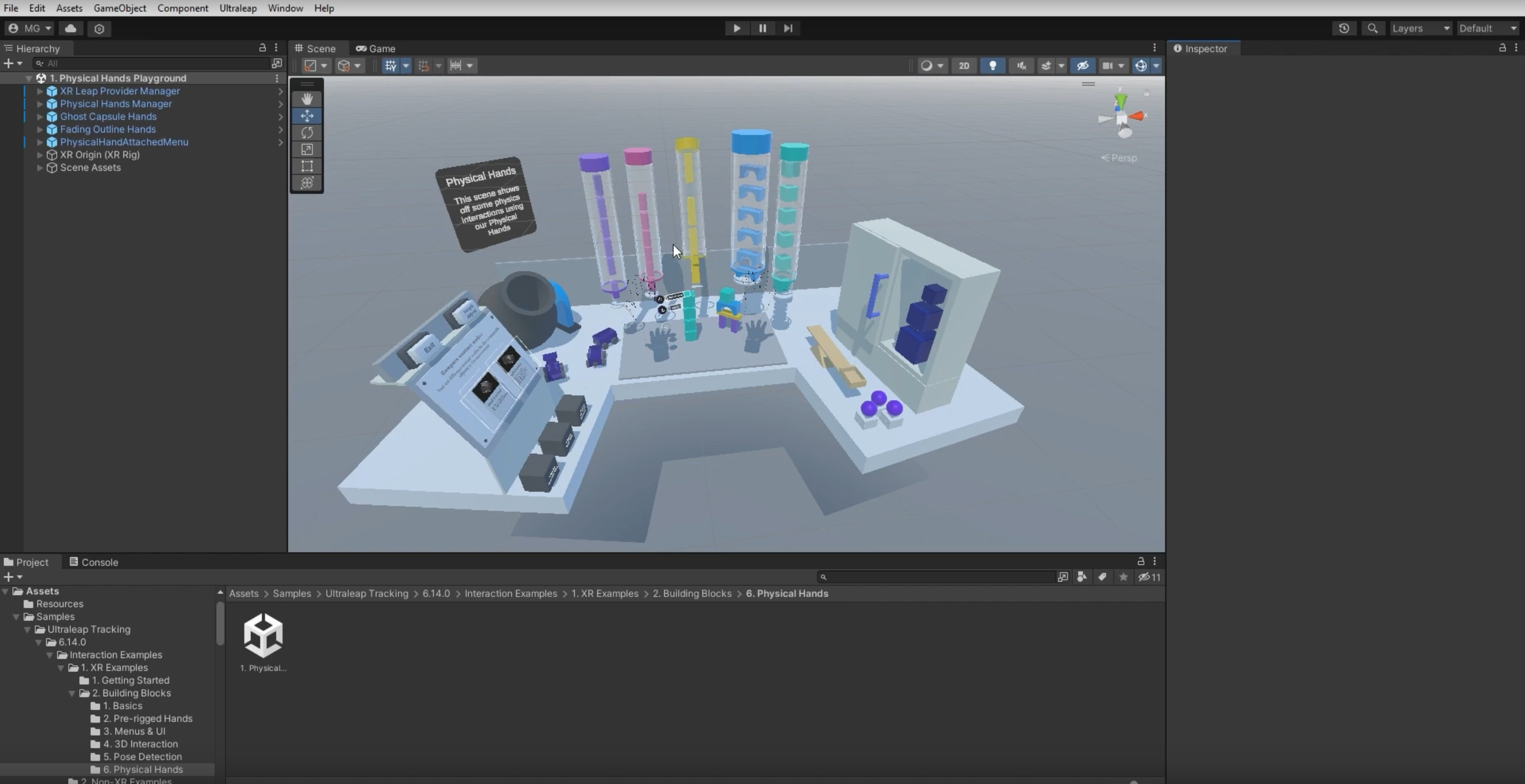Toggle grid snapping

[424, 66]
